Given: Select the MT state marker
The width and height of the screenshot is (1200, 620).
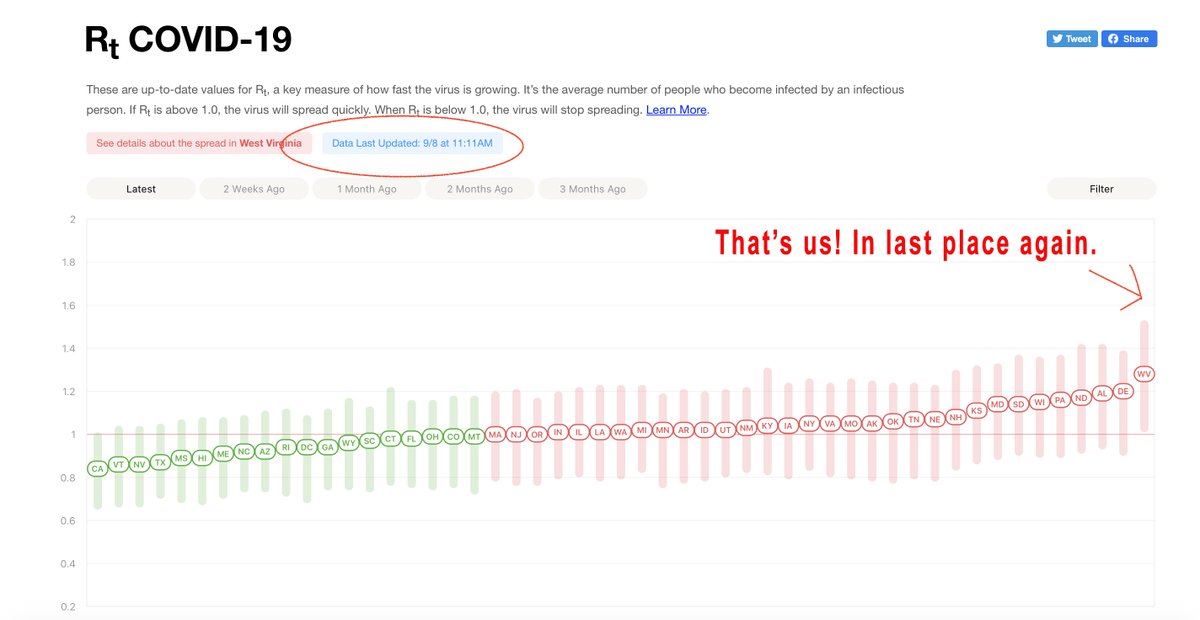Looking at the screenshot, I should click(474, 436).
